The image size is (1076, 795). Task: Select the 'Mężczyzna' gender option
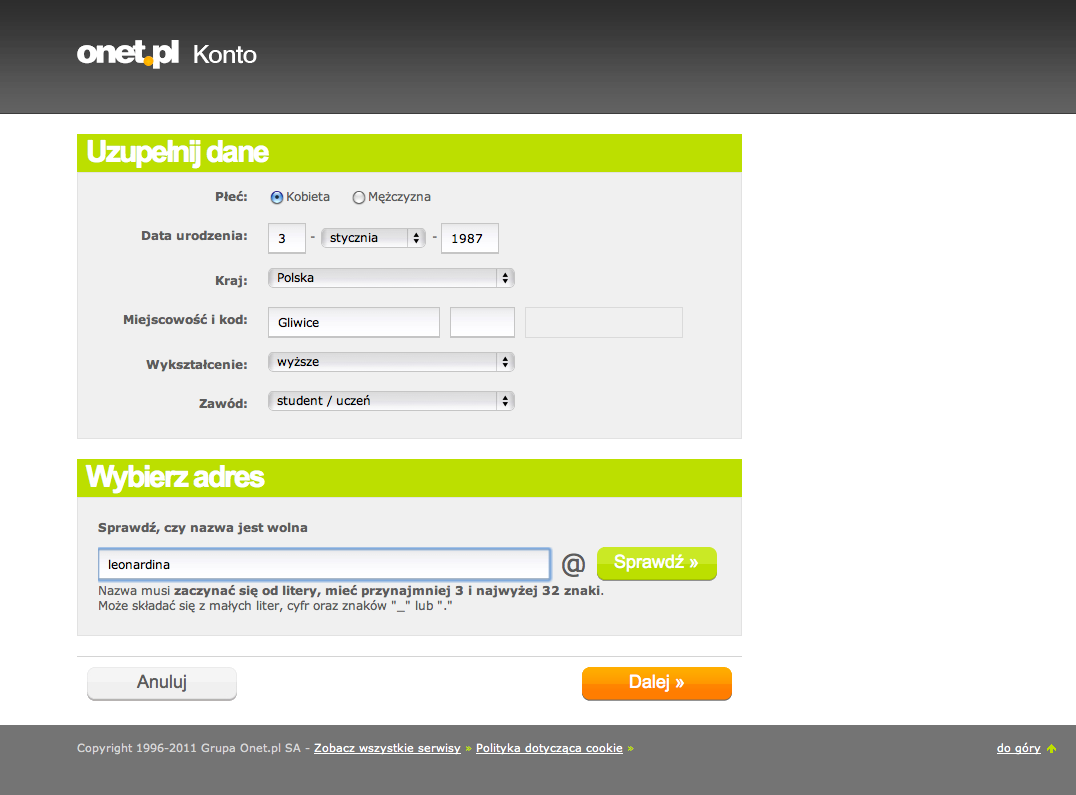tap(358, 197)
